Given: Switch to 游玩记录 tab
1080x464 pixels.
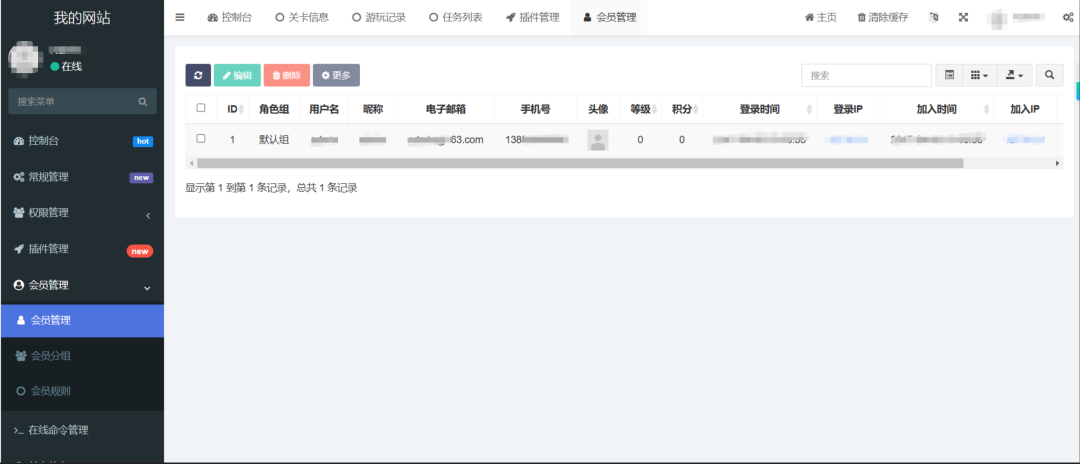Looking at the screenshot, I should click(x=379, y=17).
